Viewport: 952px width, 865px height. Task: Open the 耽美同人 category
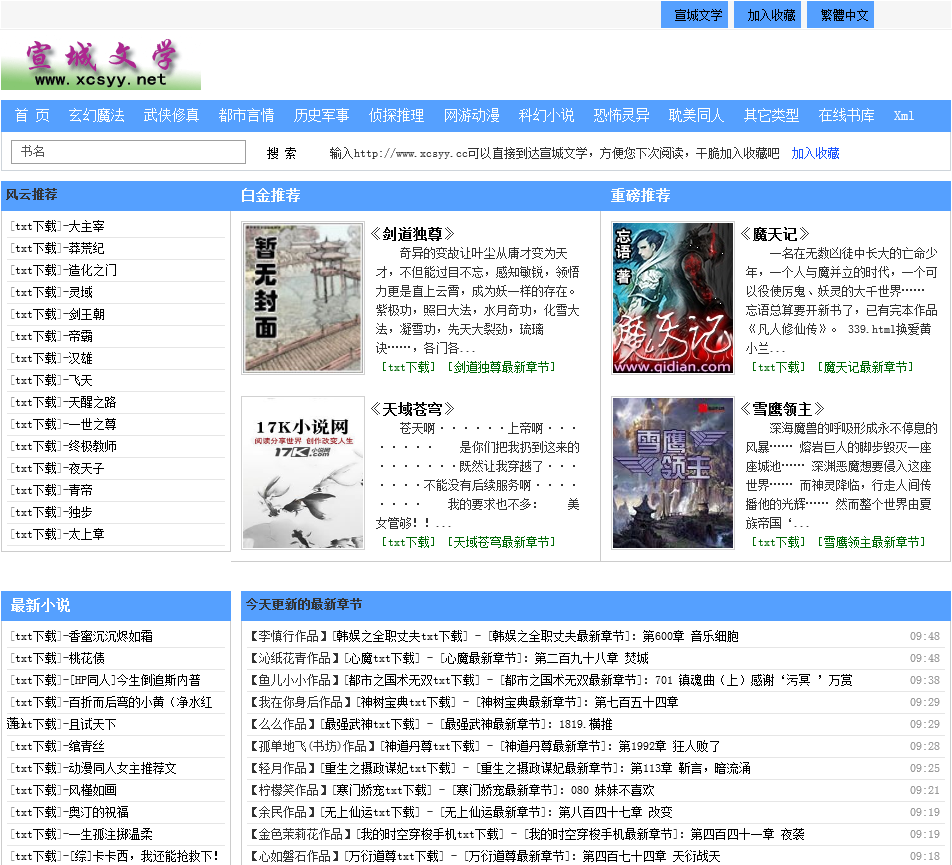click(696, 115)
